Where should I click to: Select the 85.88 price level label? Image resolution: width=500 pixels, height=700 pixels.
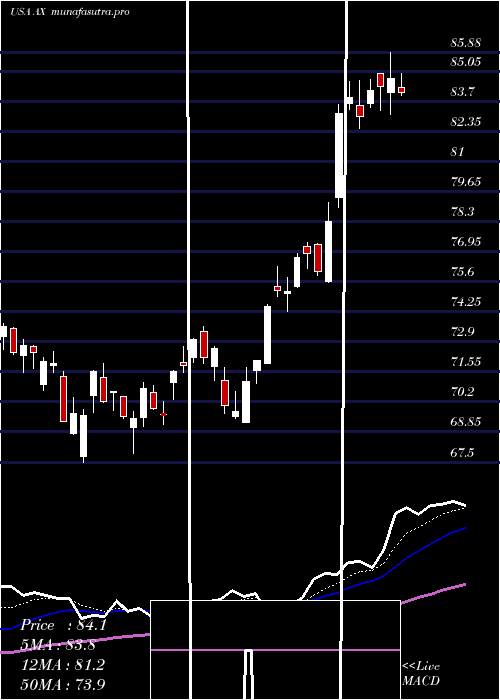pyautogui.click(x=466, y=43)
